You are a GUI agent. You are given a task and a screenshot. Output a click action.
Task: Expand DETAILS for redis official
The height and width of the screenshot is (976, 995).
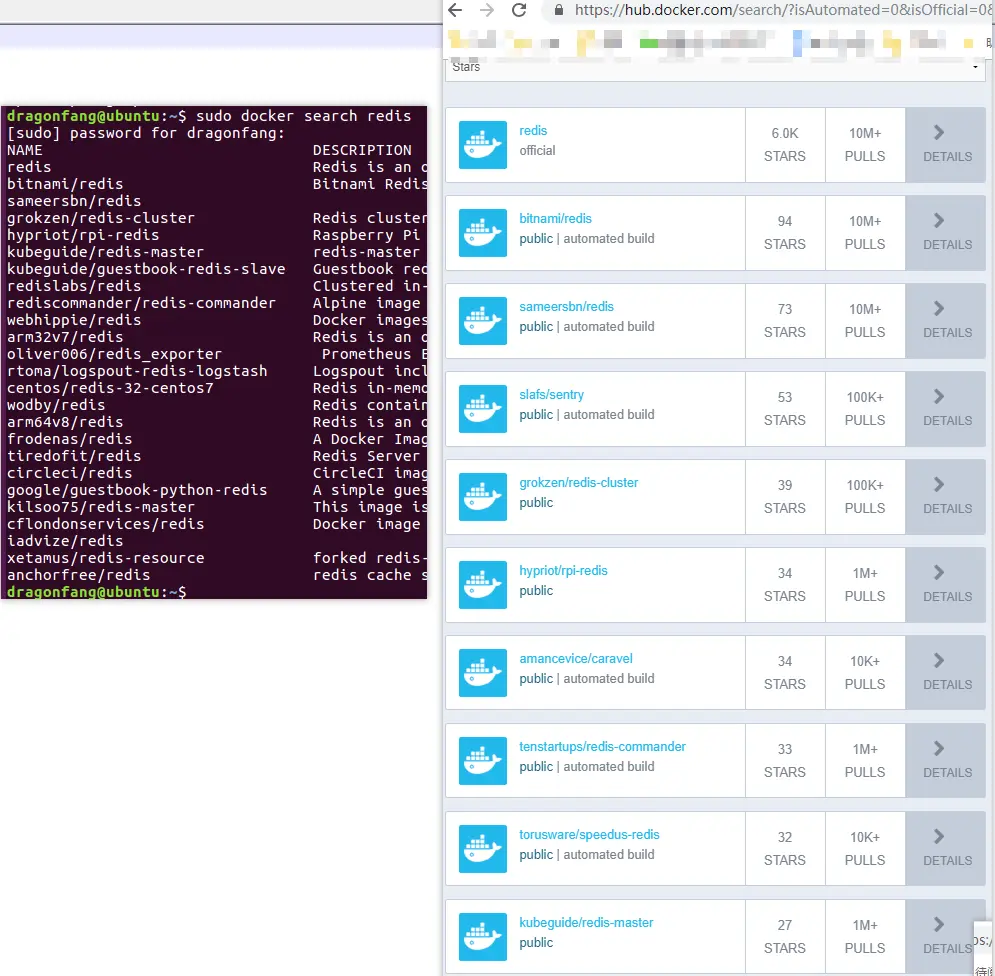946,145
